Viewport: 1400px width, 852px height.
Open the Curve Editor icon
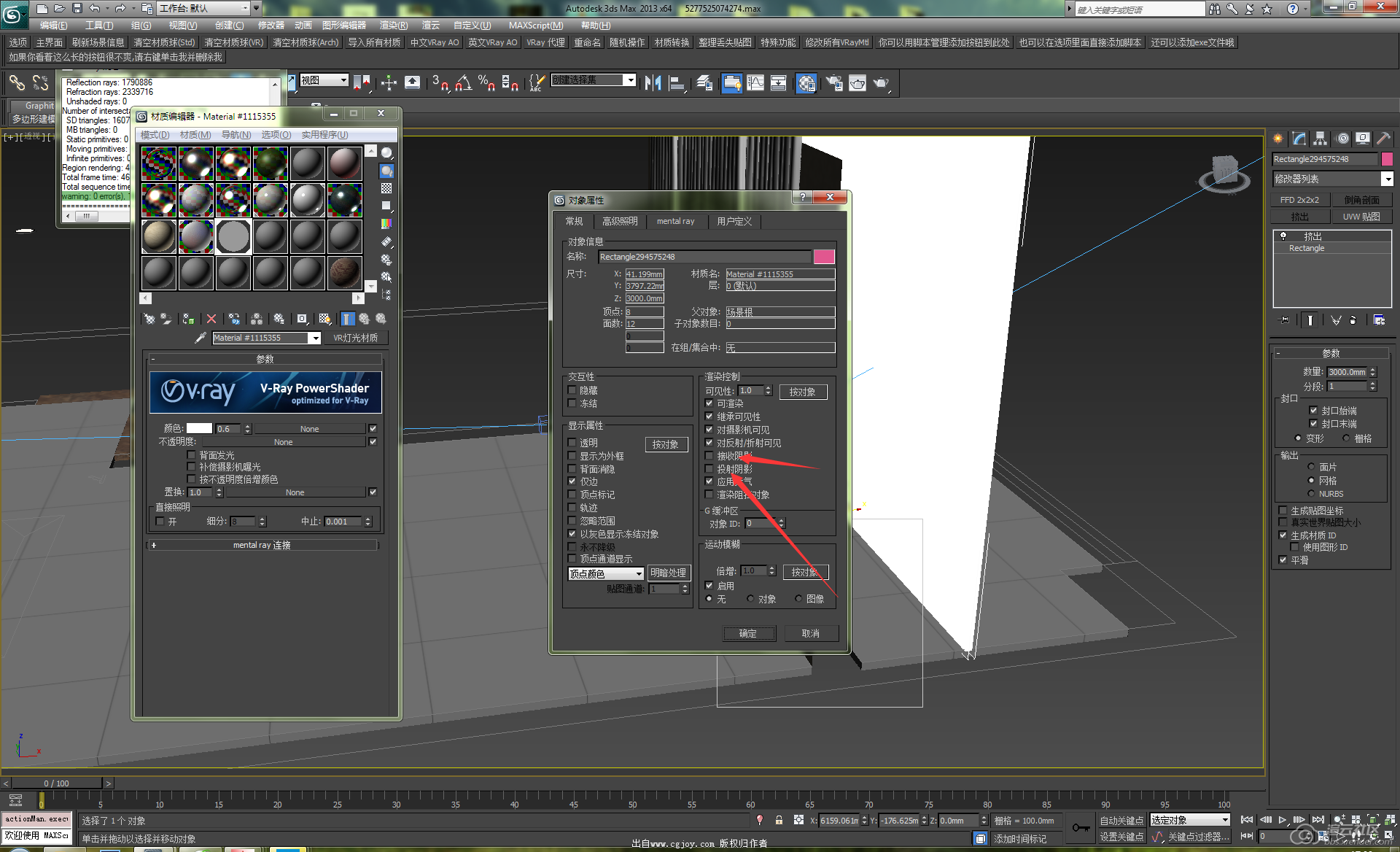tap(755, 83)
